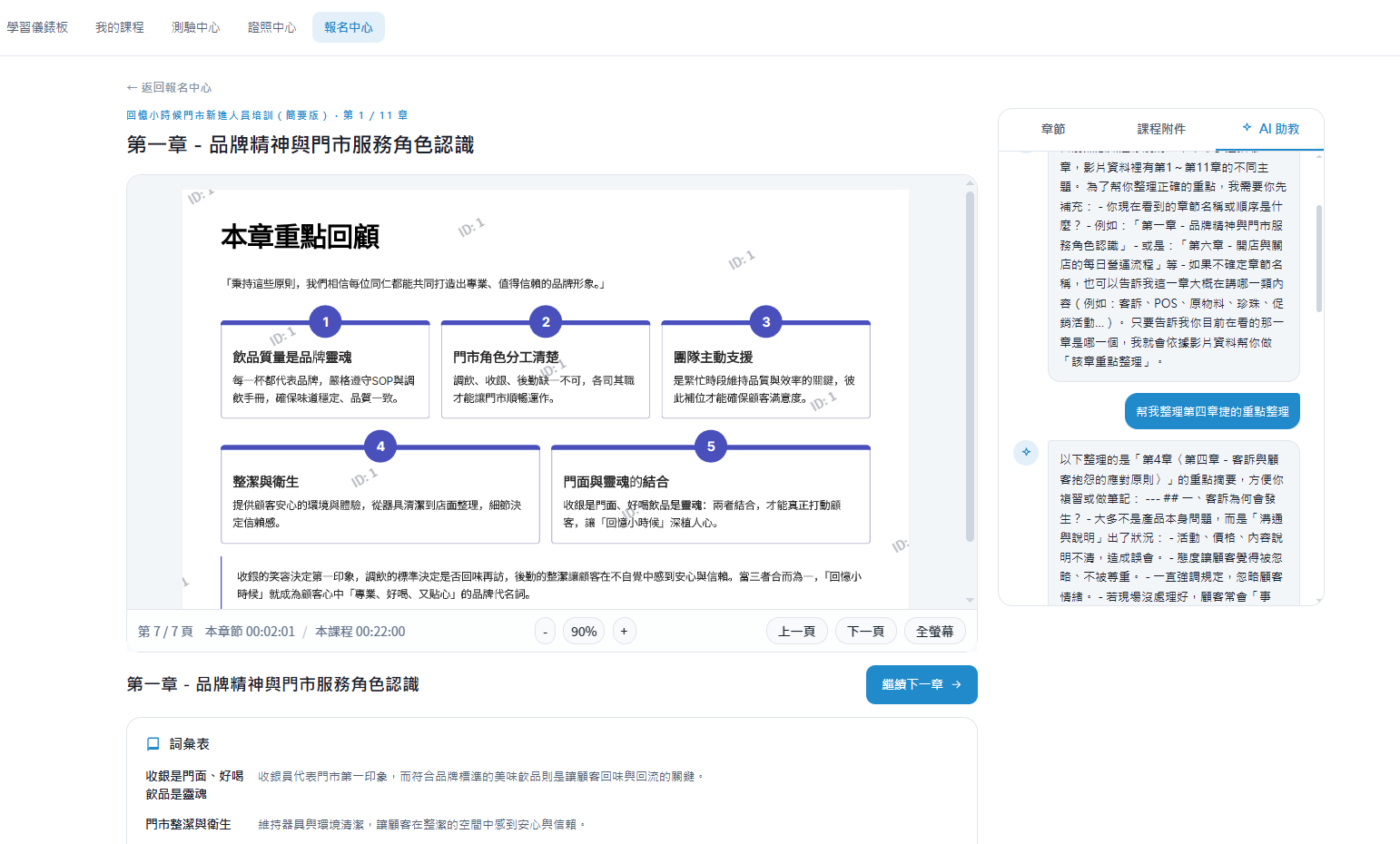1400x844 pixels.
Task: Click the 門市角色分工清楚 card heading
Action: (507, 358)
